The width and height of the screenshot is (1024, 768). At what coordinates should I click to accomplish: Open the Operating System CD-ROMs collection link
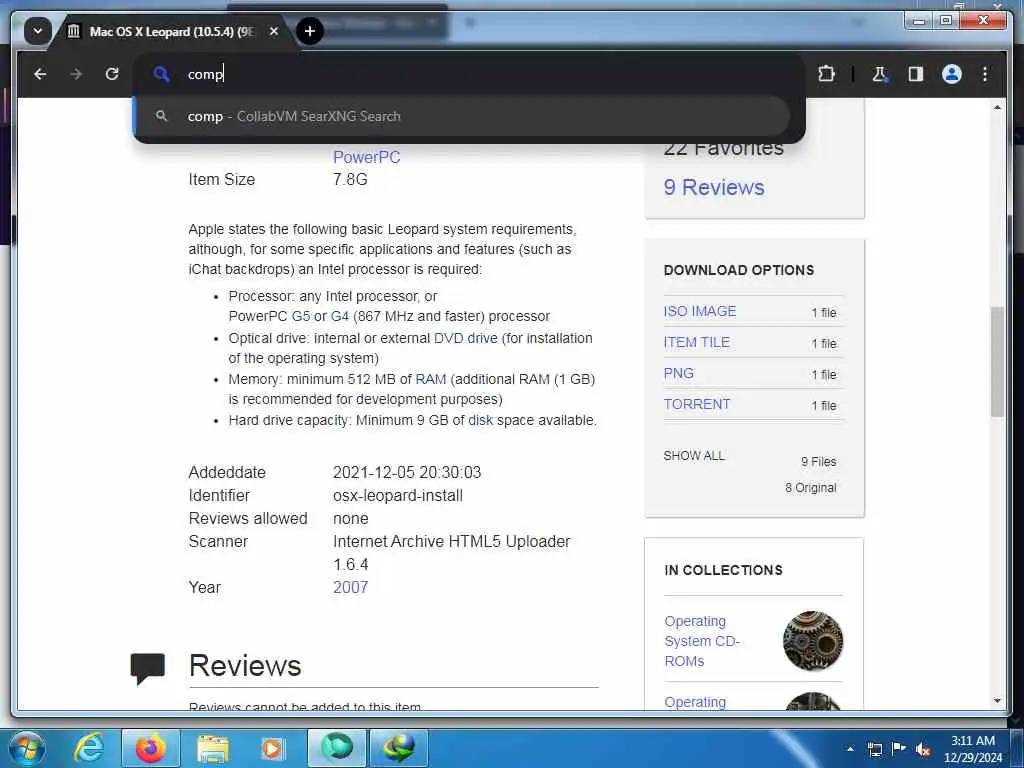(x=701, y=641)
